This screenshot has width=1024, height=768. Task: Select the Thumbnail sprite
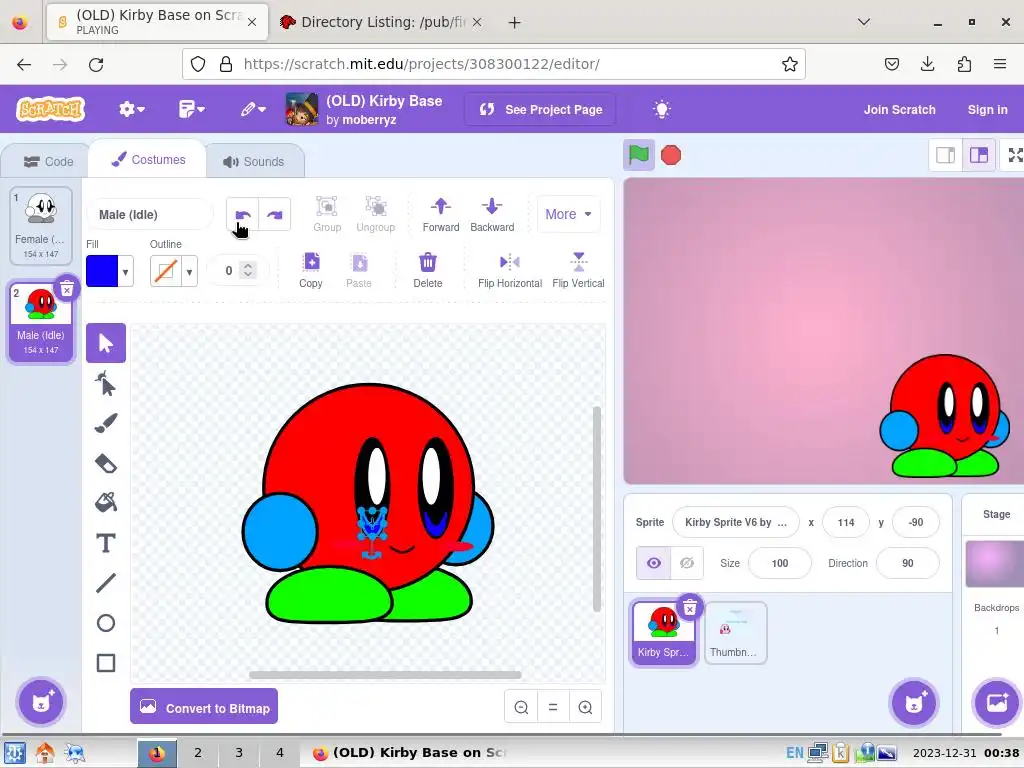pos(735,633)
